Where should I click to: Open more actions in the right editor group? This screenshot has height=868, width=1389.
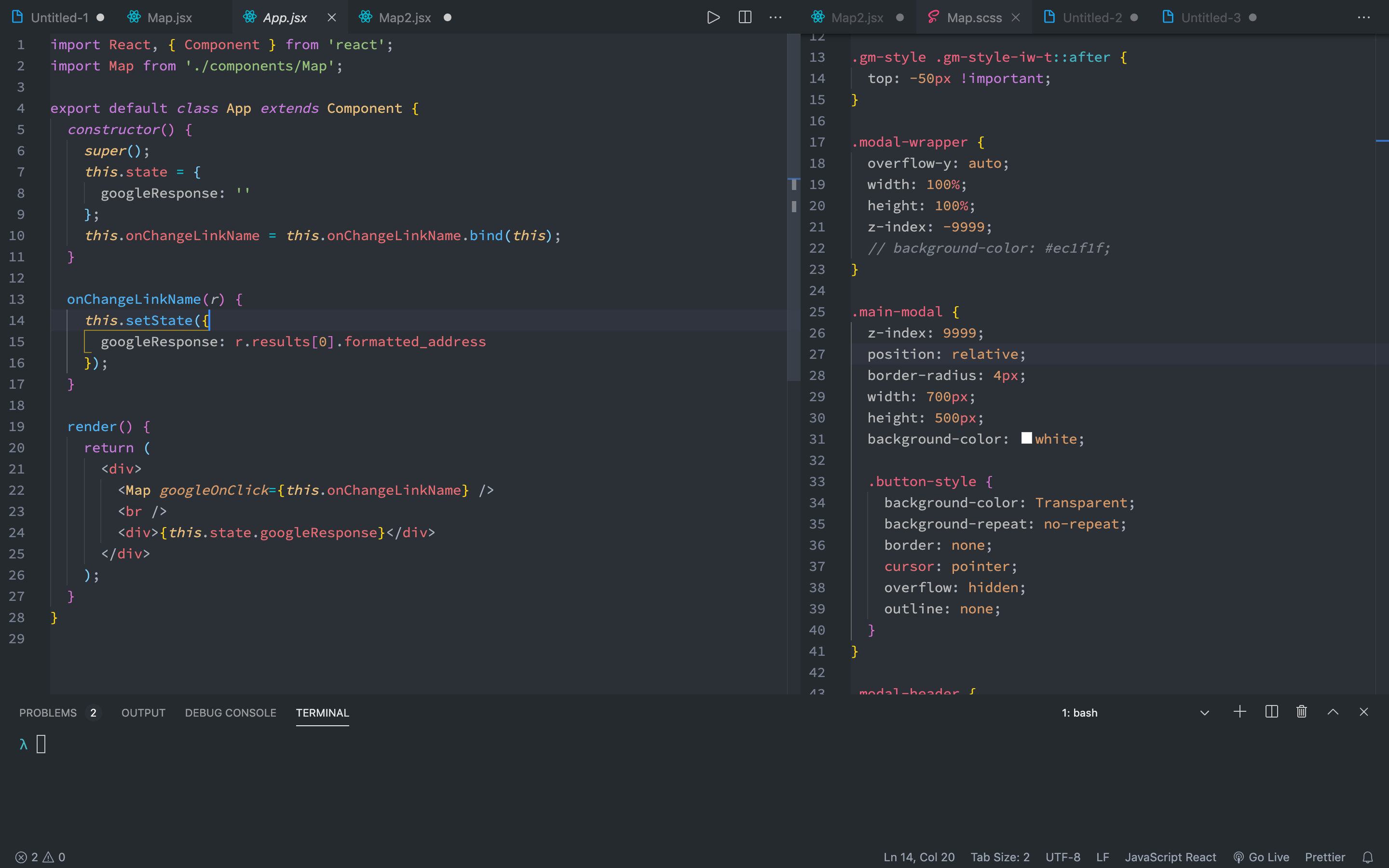(1363, 17)
